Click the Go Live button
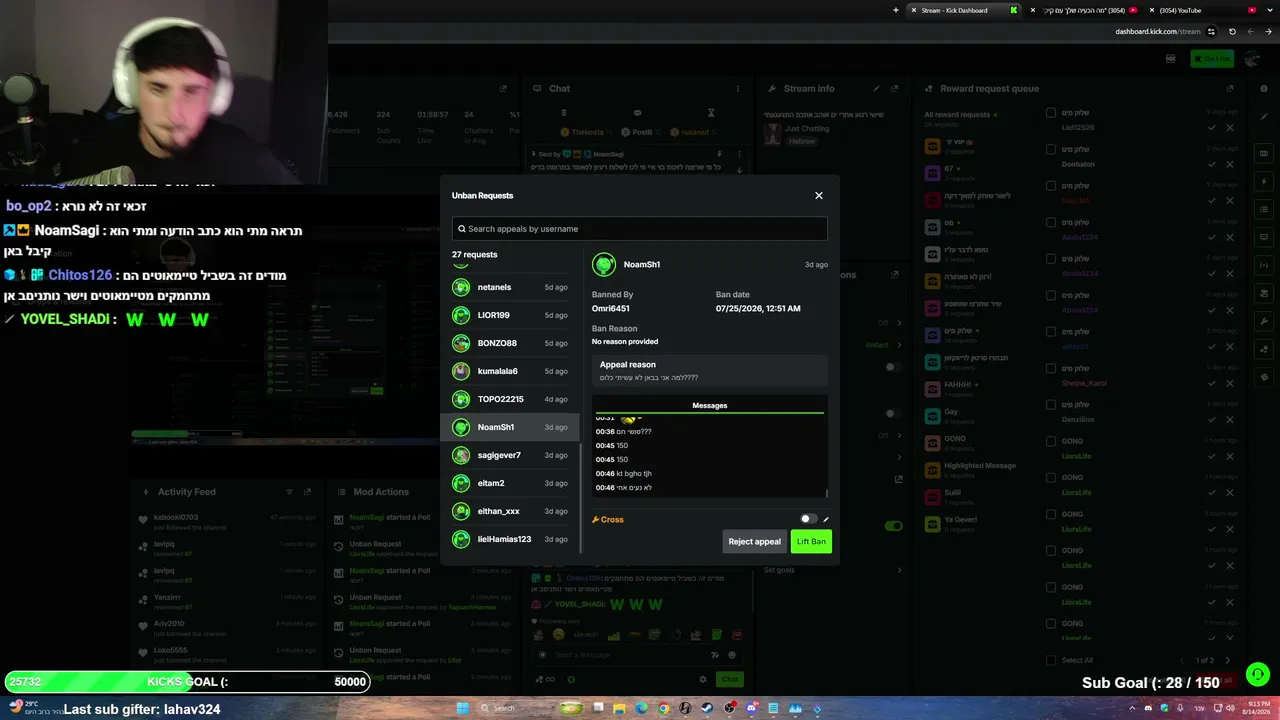 [1212, 59]
